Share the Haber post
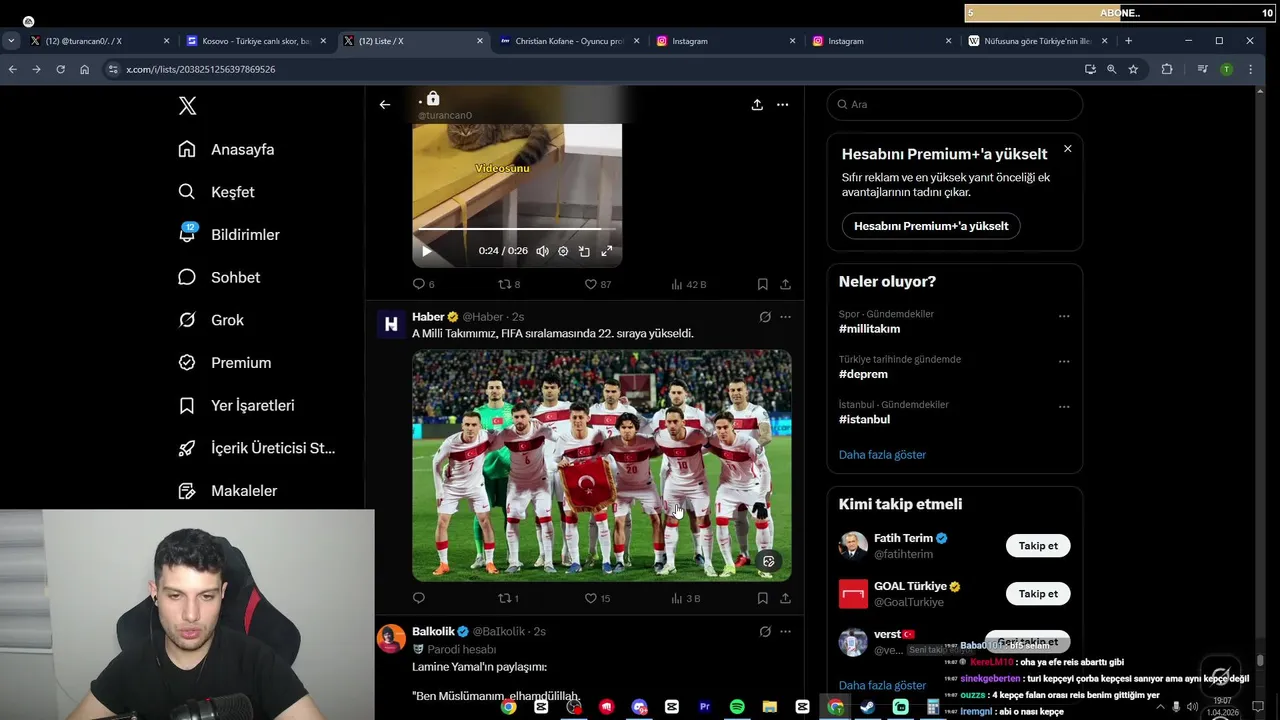This screenshot has width=1280, height=720. [x=785, y=598]
